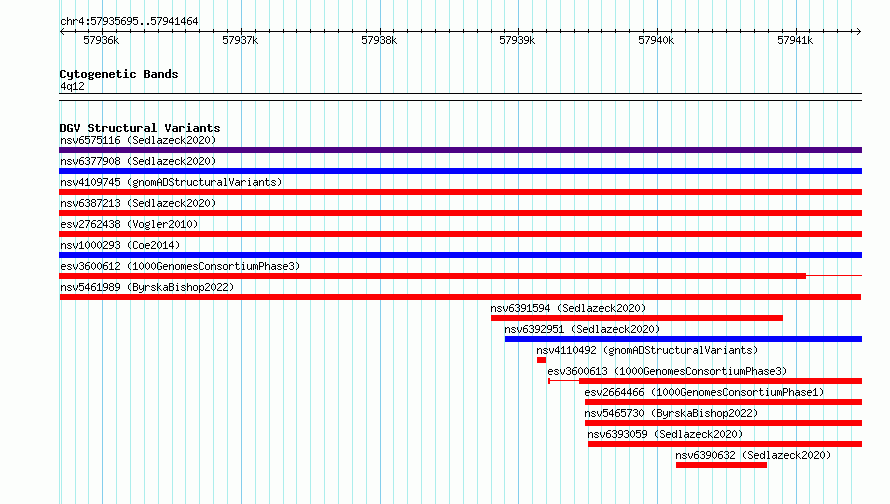Click the chr4:57935695..57941464 coordinate label
The width and height of the screenshot is (890, 504).
click(x=129, y=22)
